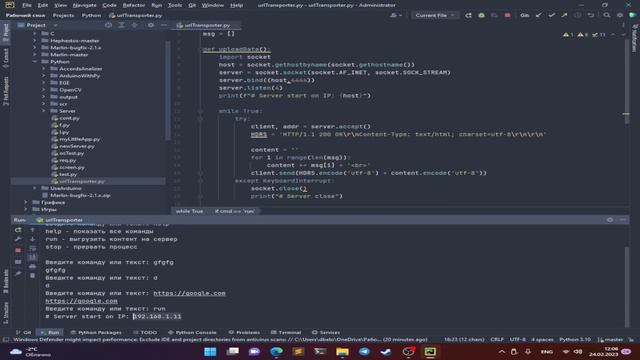Click the scroll up arrow in the Run panel
The height and width of the screenshot is (360, 640).
pos(33,230)
